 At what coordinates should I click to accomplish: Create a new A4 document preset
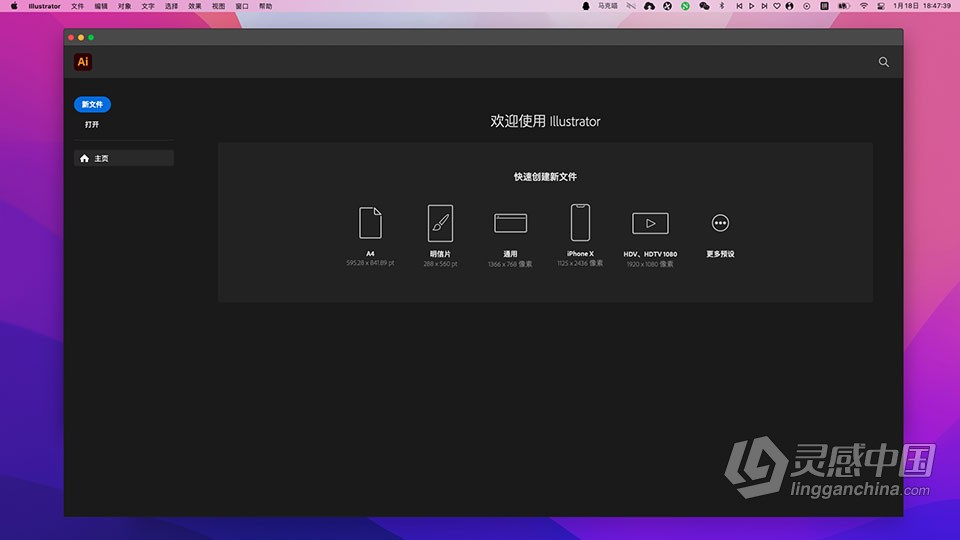pos(370,223)
